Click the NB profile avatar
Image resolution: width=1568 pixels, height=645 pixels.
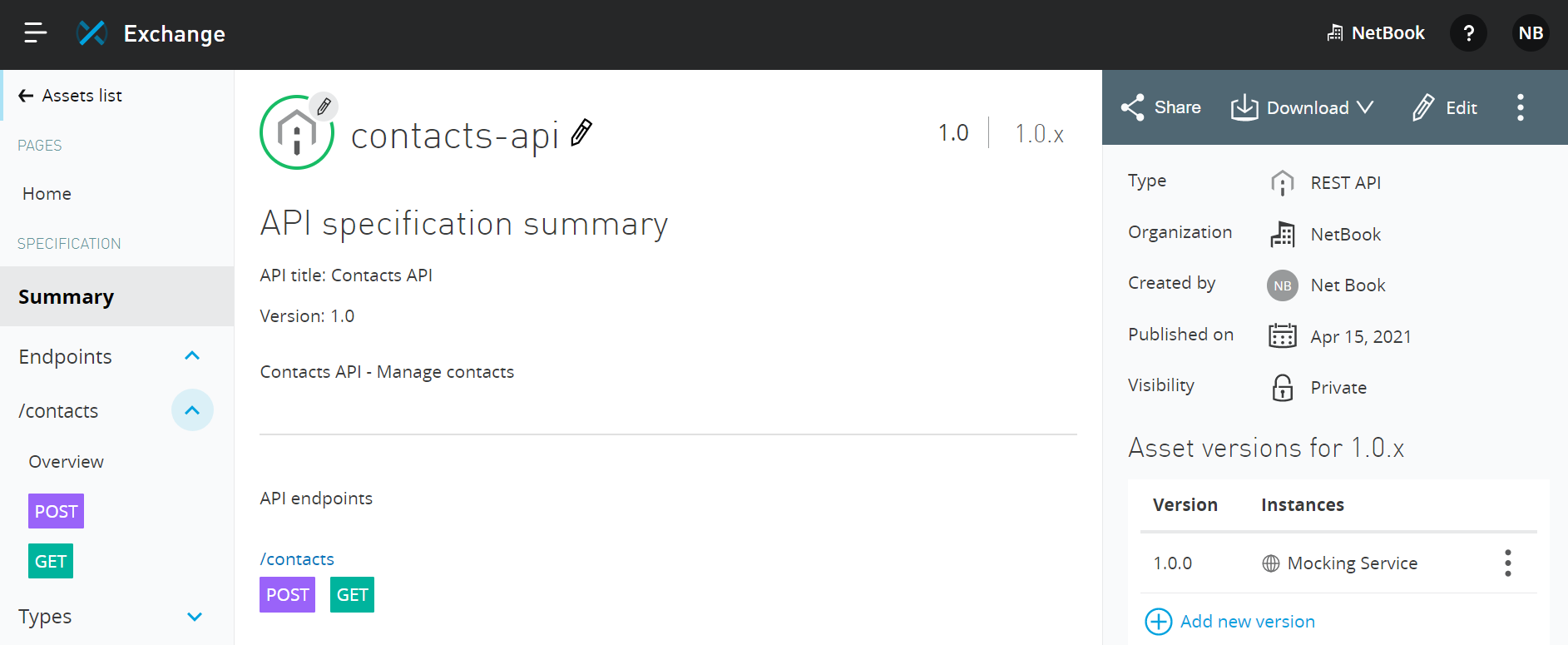[x=1531, y=32]
